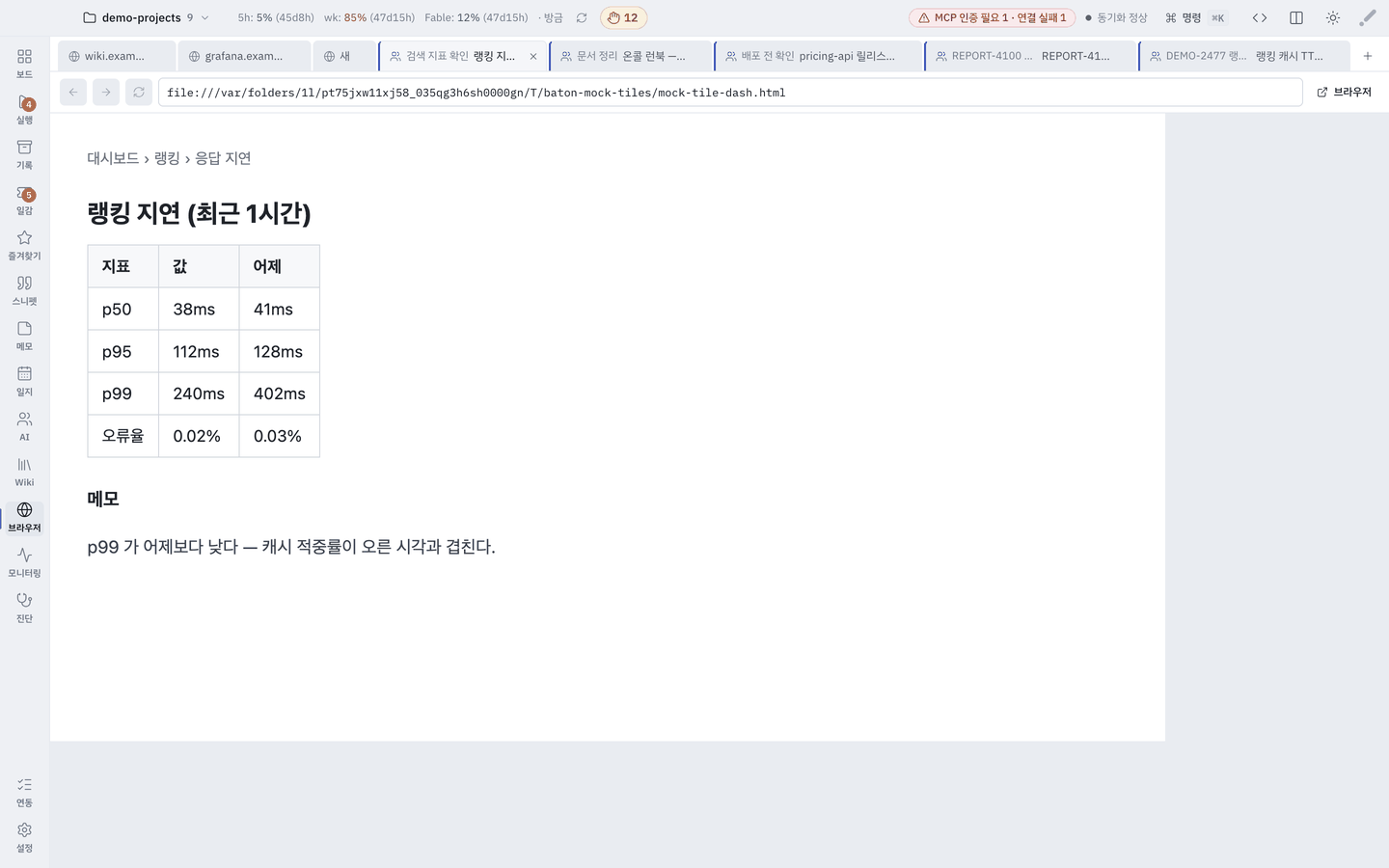Click the 0.03% cell

279,436
